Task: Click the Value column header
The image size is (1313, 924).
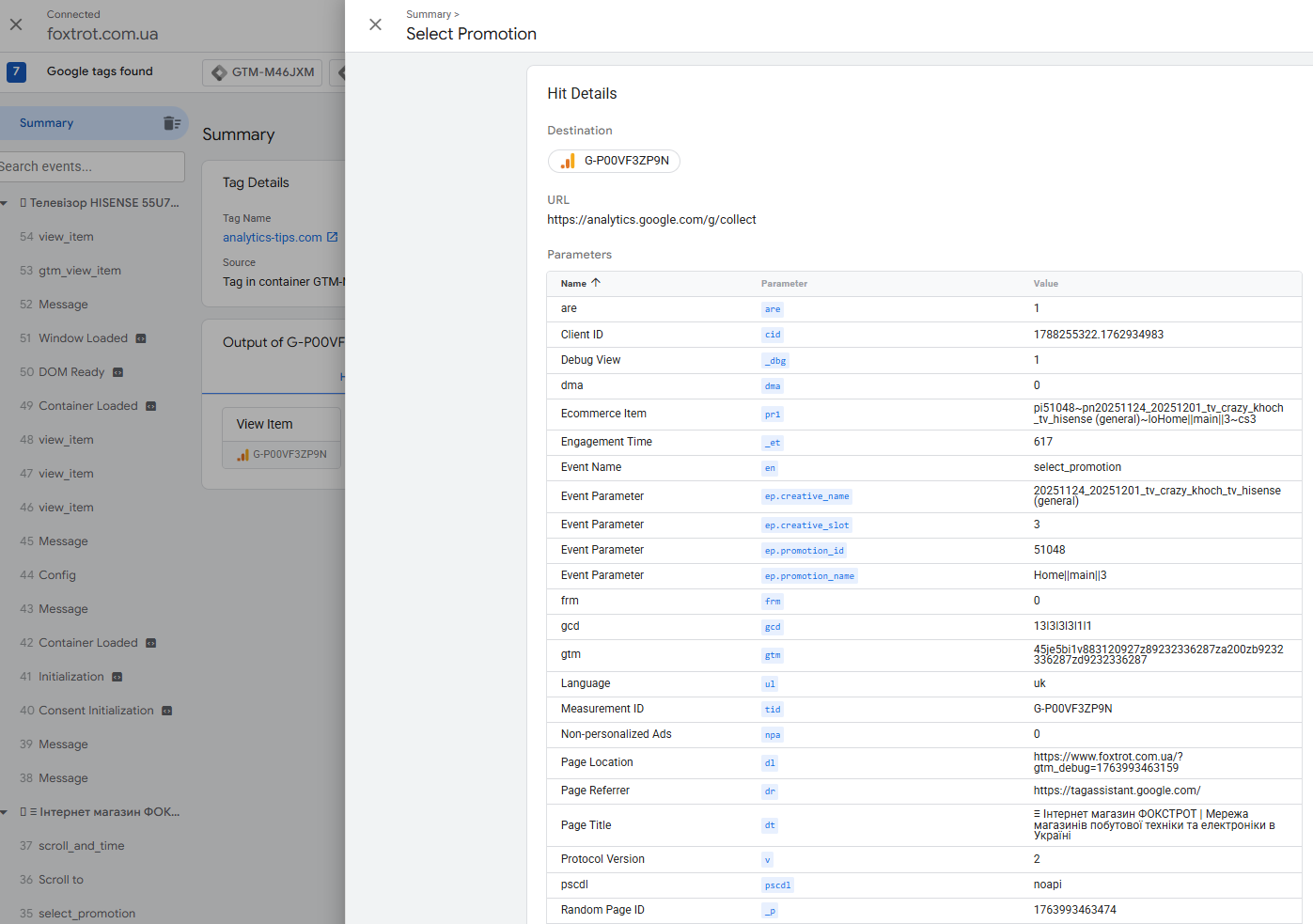Action: click(x=1045, y=284)
